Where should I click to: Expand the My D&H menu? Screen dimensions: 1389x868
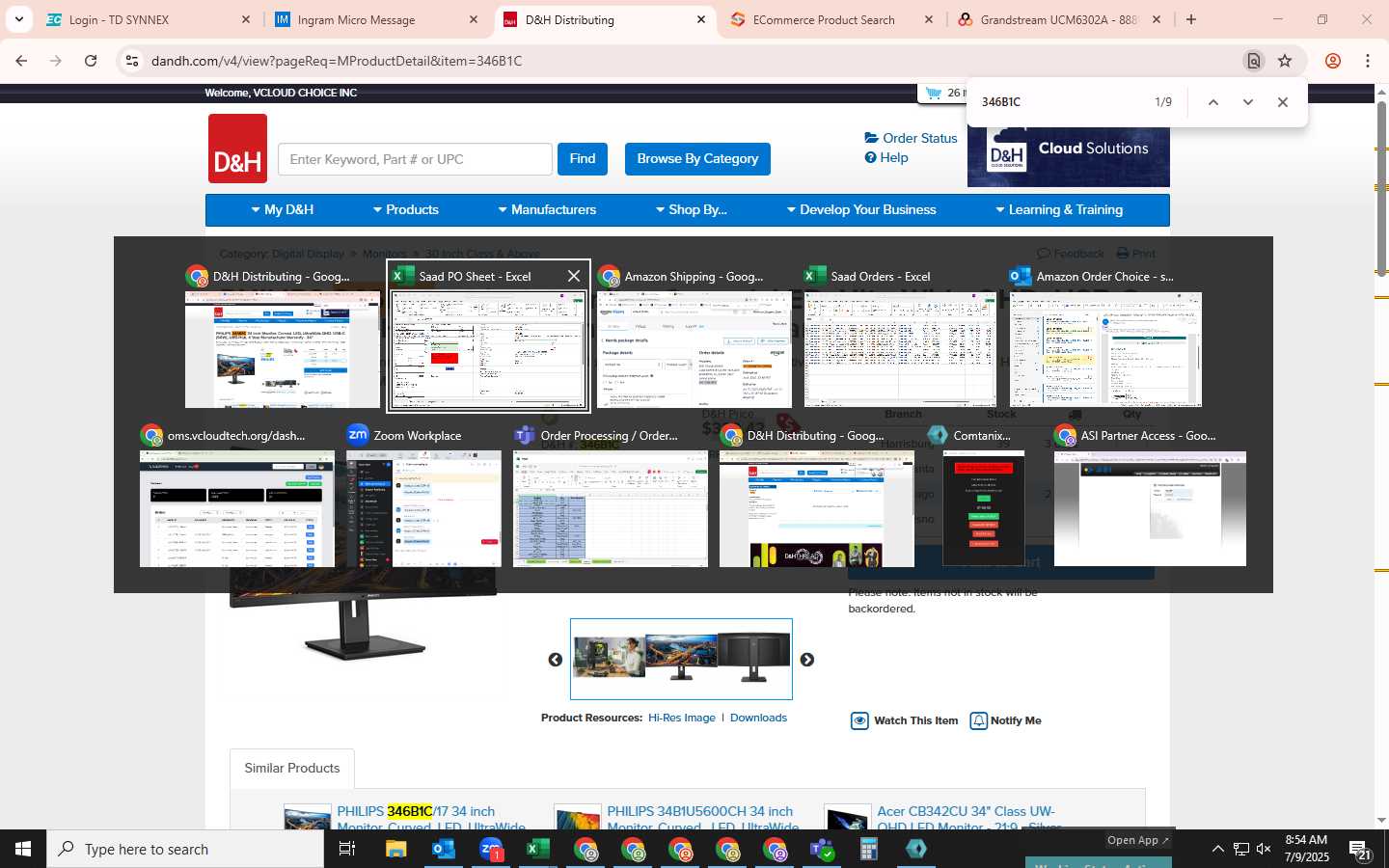tap(283, 209)
